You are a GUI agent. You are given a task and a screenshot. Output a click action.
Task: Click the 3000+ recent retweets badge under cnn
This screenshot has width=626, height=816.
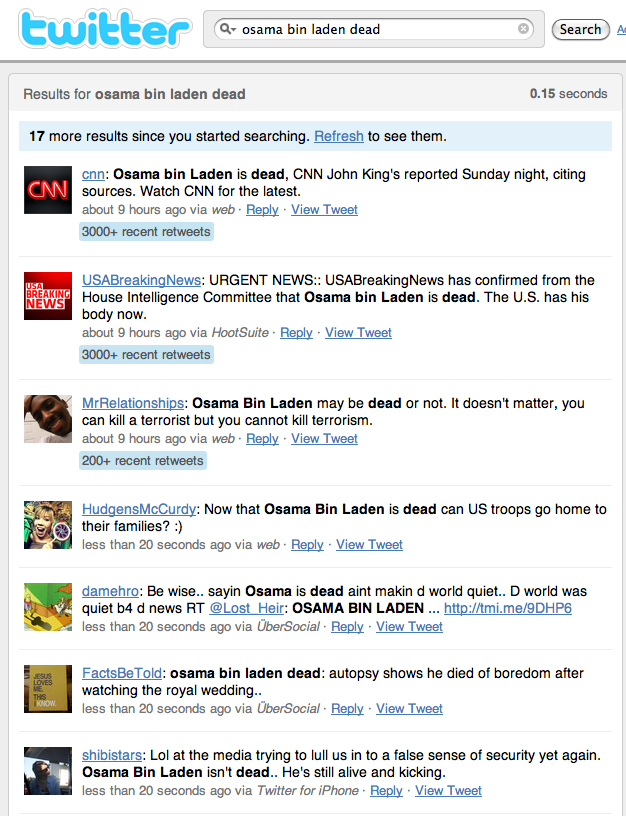point(146,232)
